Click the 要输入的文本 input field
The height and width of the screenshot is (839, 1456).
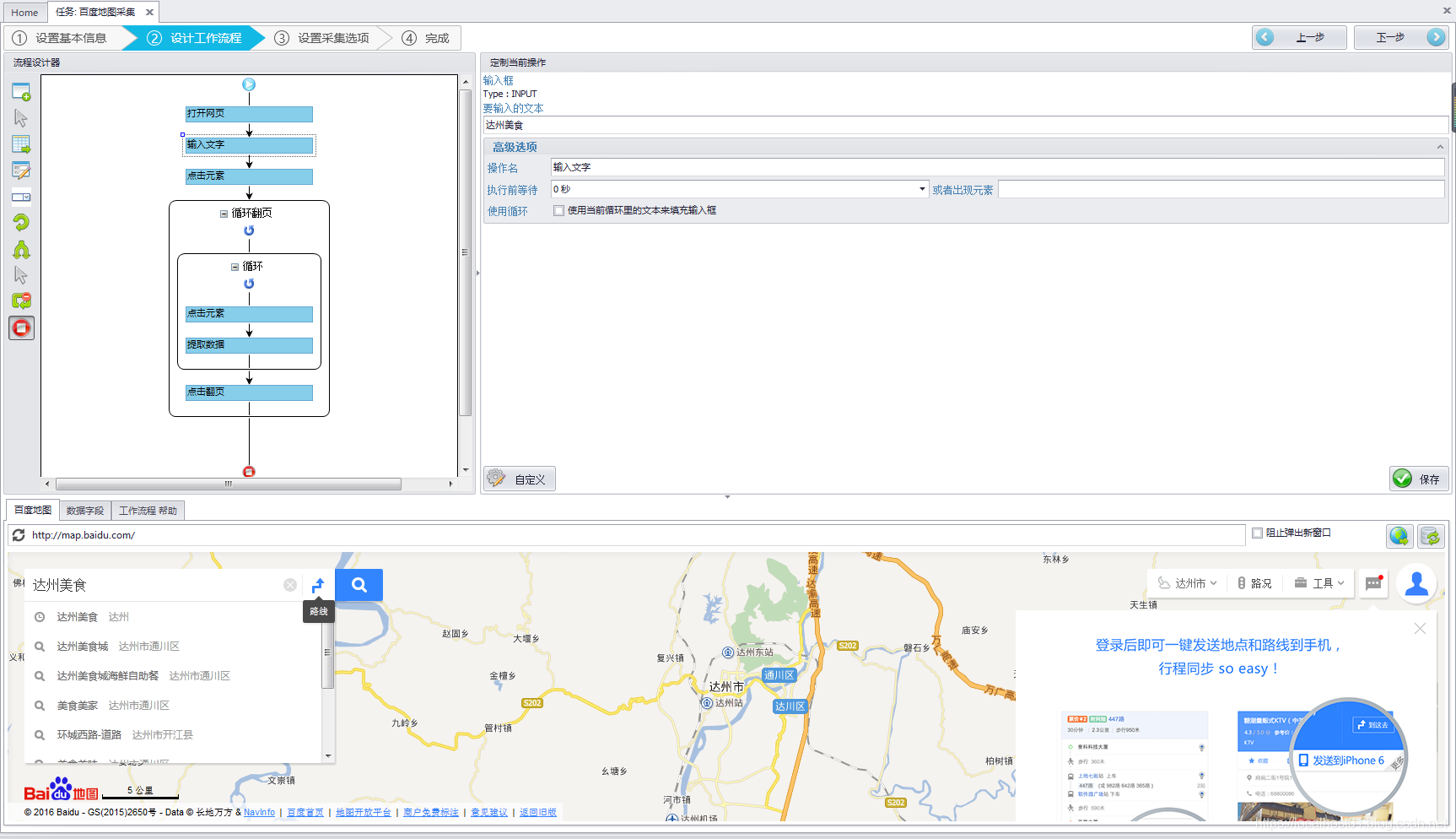965,125
